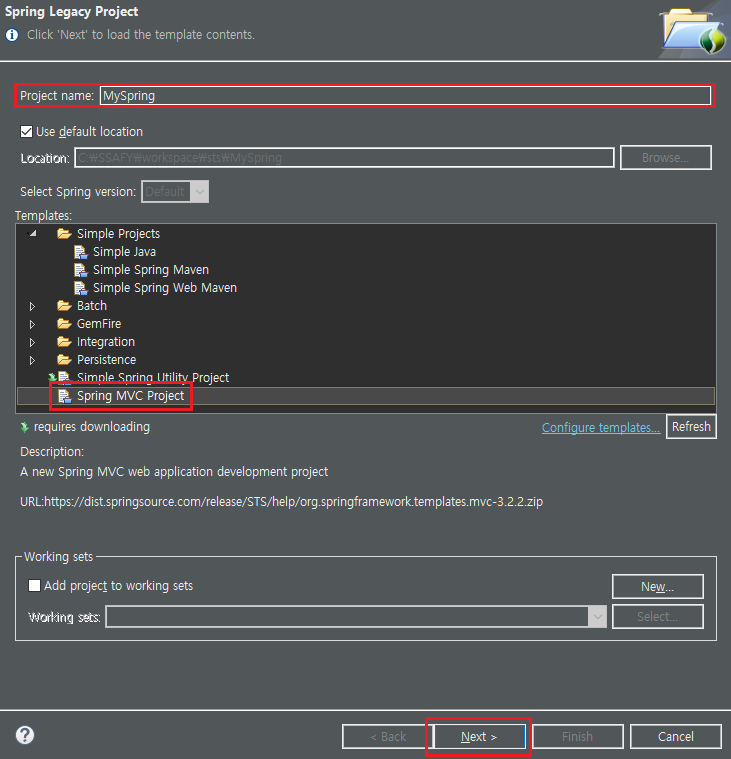Click the requires downloading arrow icon
The height and width of the screenshot is (759, 731).
point(24,427)
